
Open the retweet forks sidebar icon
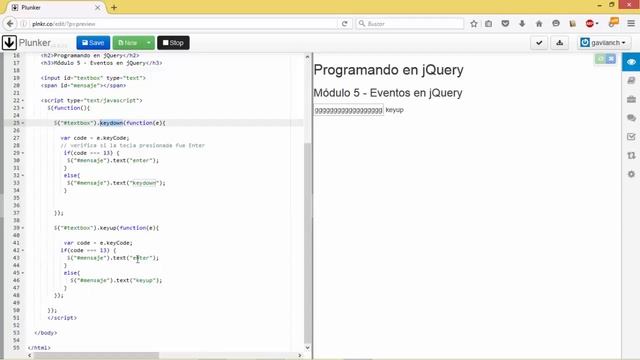[x=631, y=156]
